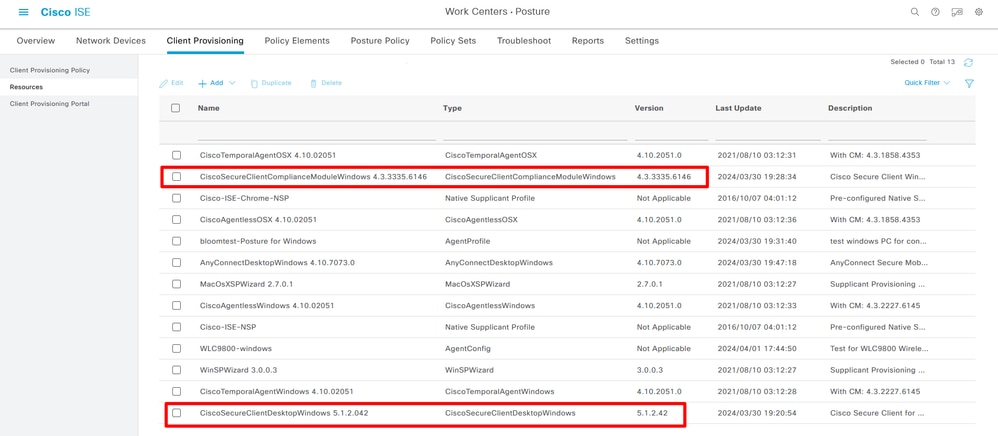Open the Quick Filter dropdown
The height and width of the screenshot is (436, 998).
[927, 83]
